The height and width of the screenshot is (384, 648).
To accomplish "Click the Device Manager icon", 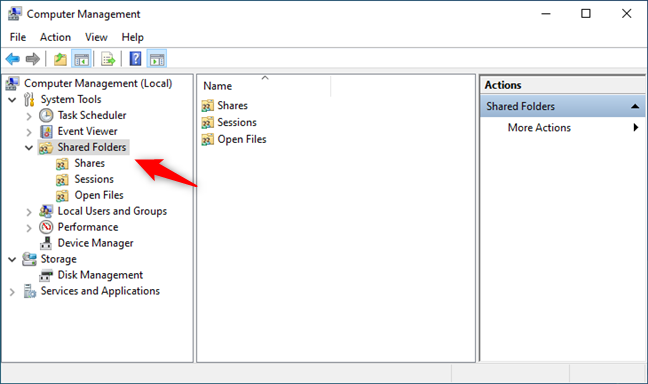I will pyautogui.click(x=46, y=243).
